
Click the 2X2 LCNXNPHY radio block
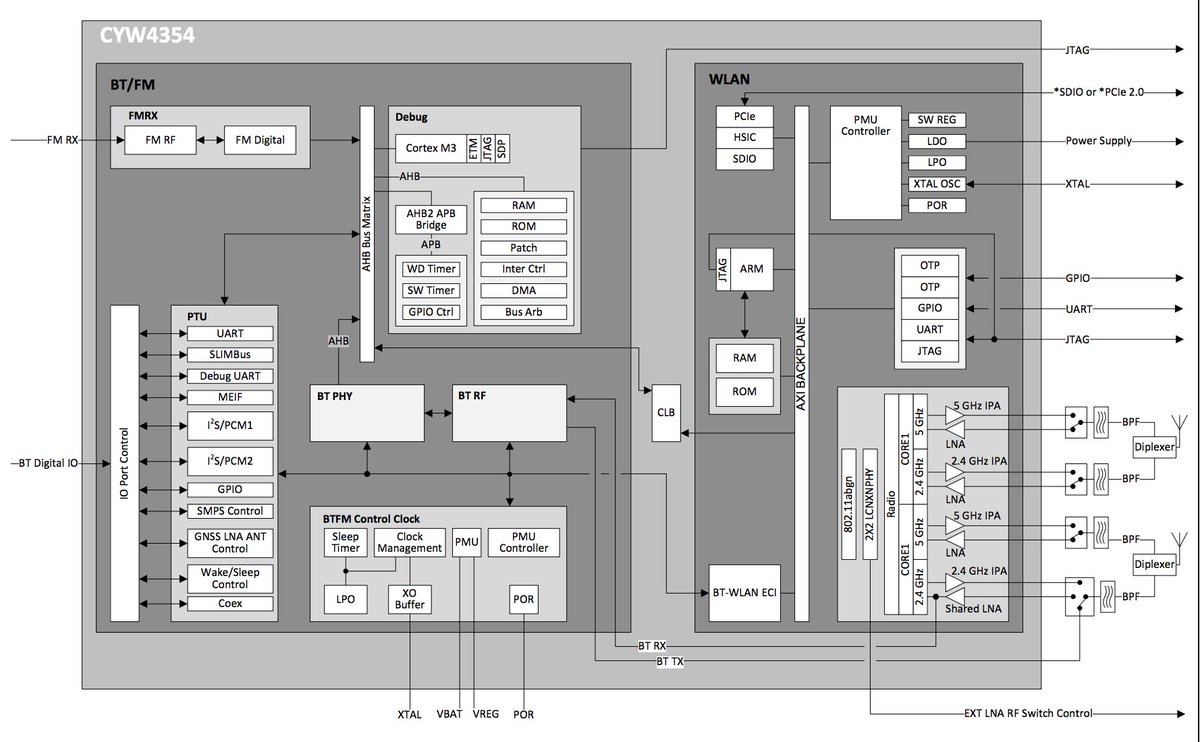869,505
